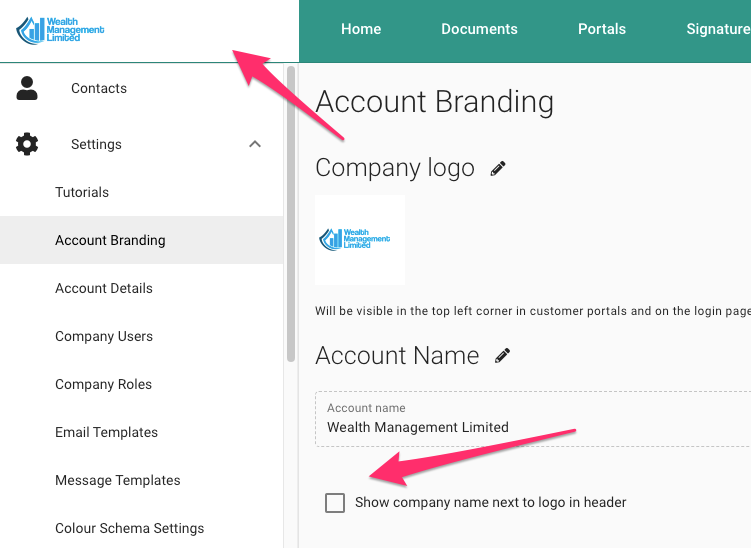Open Contacts in the sidebar
The height and width of the screenshot is (548, 751).
(99, 88)
